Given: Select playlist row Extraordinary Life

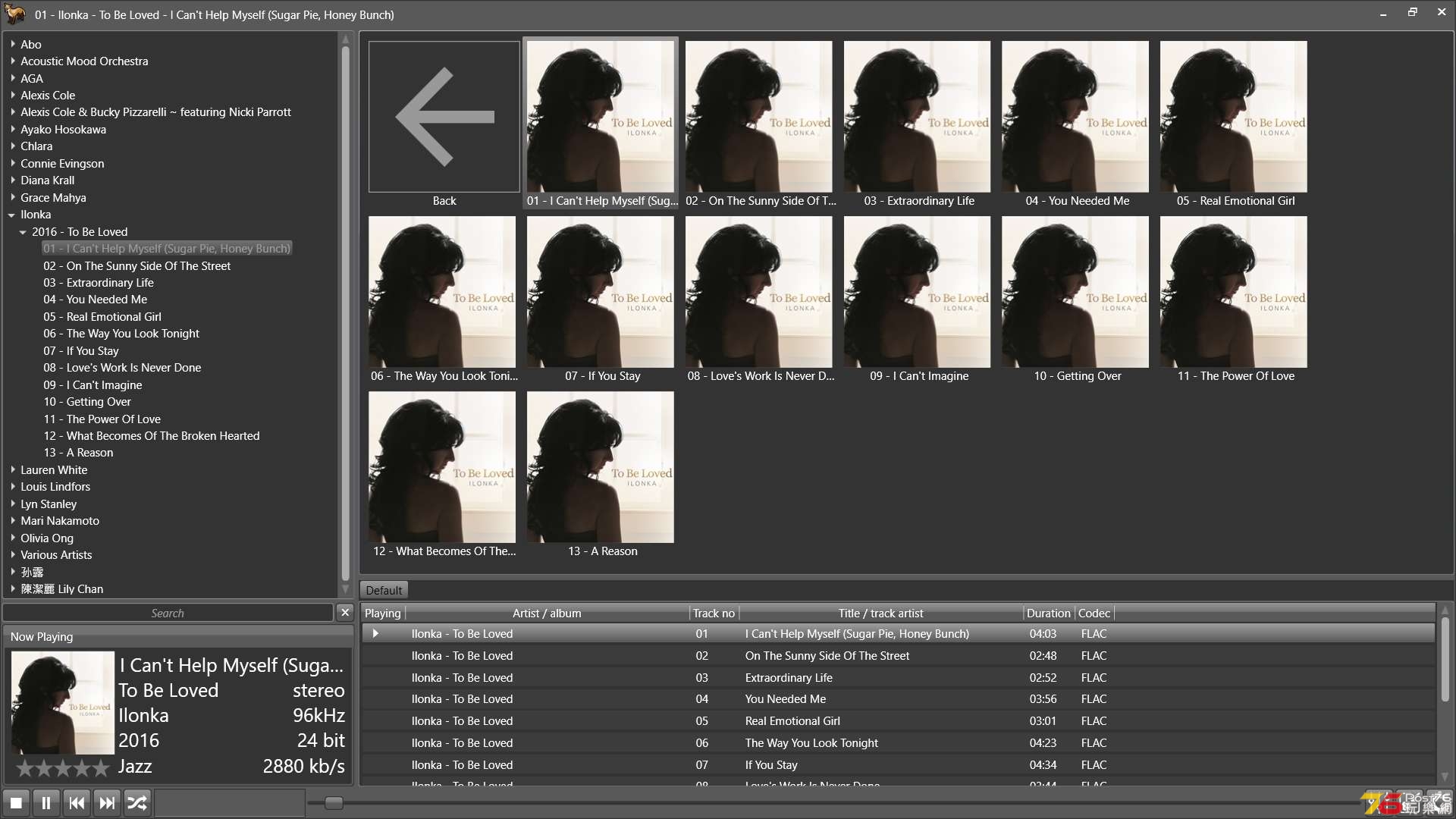Looking at the screenshot, I should (898, 677).
